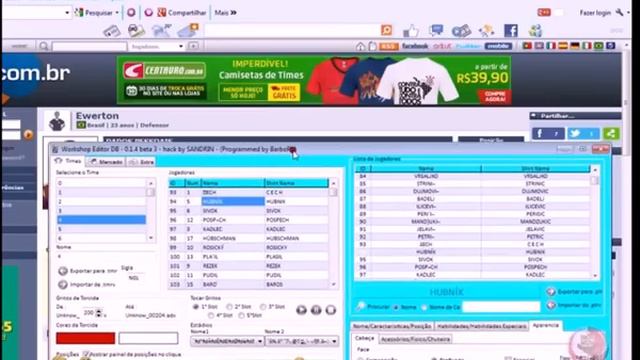Click the Gritos de Torcida number stepper
The height and width of the screenshot is (360, 640).
(x=98, y=313)
